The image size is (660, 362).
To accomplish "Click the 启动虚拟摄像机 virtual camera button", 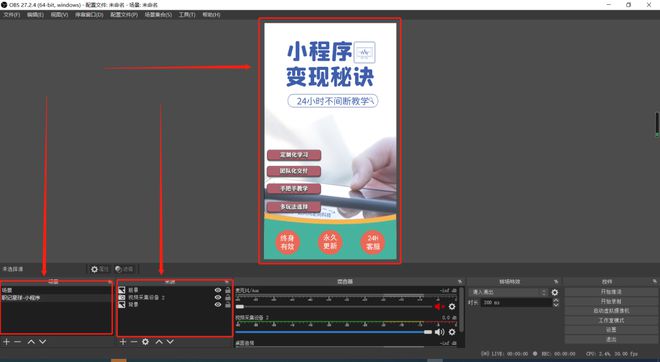I will pos(611,311).
